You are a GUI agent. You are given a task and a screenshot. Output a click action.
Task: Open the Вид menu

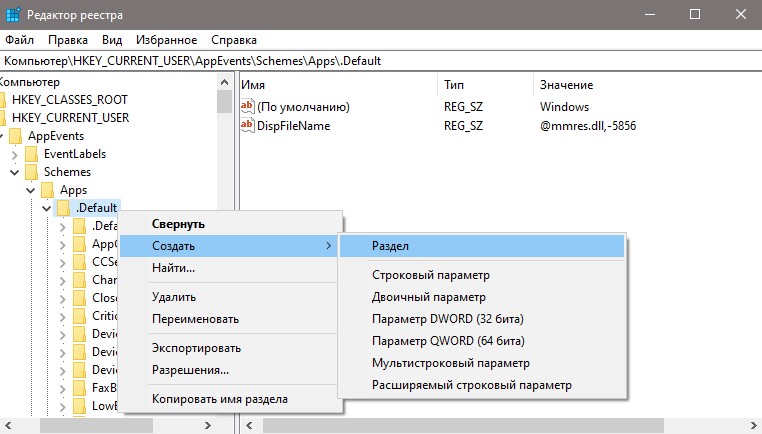point(112,40)
